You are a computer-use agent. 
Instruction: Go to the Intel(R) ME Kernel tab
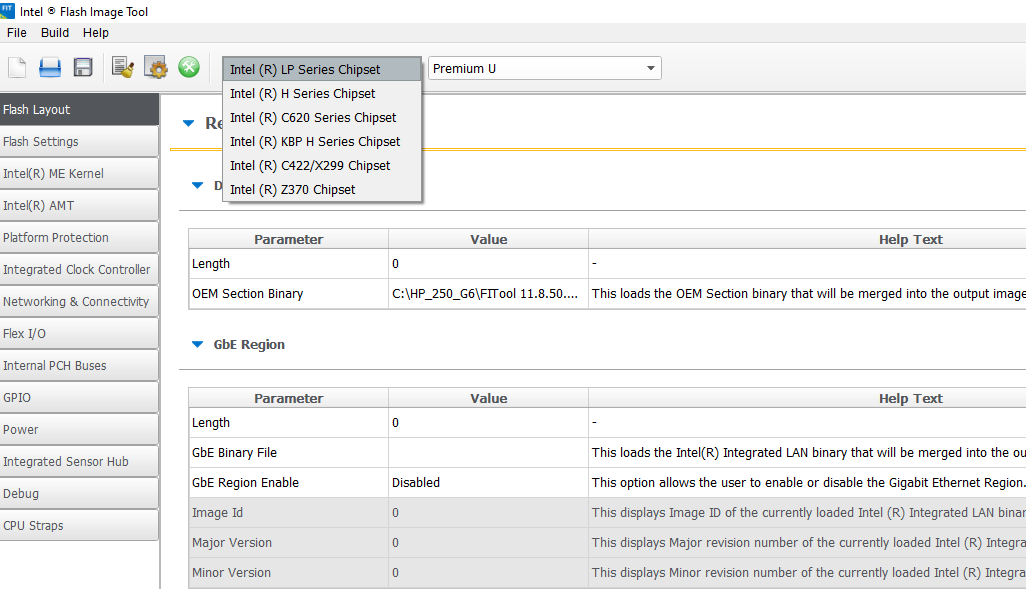79,173
